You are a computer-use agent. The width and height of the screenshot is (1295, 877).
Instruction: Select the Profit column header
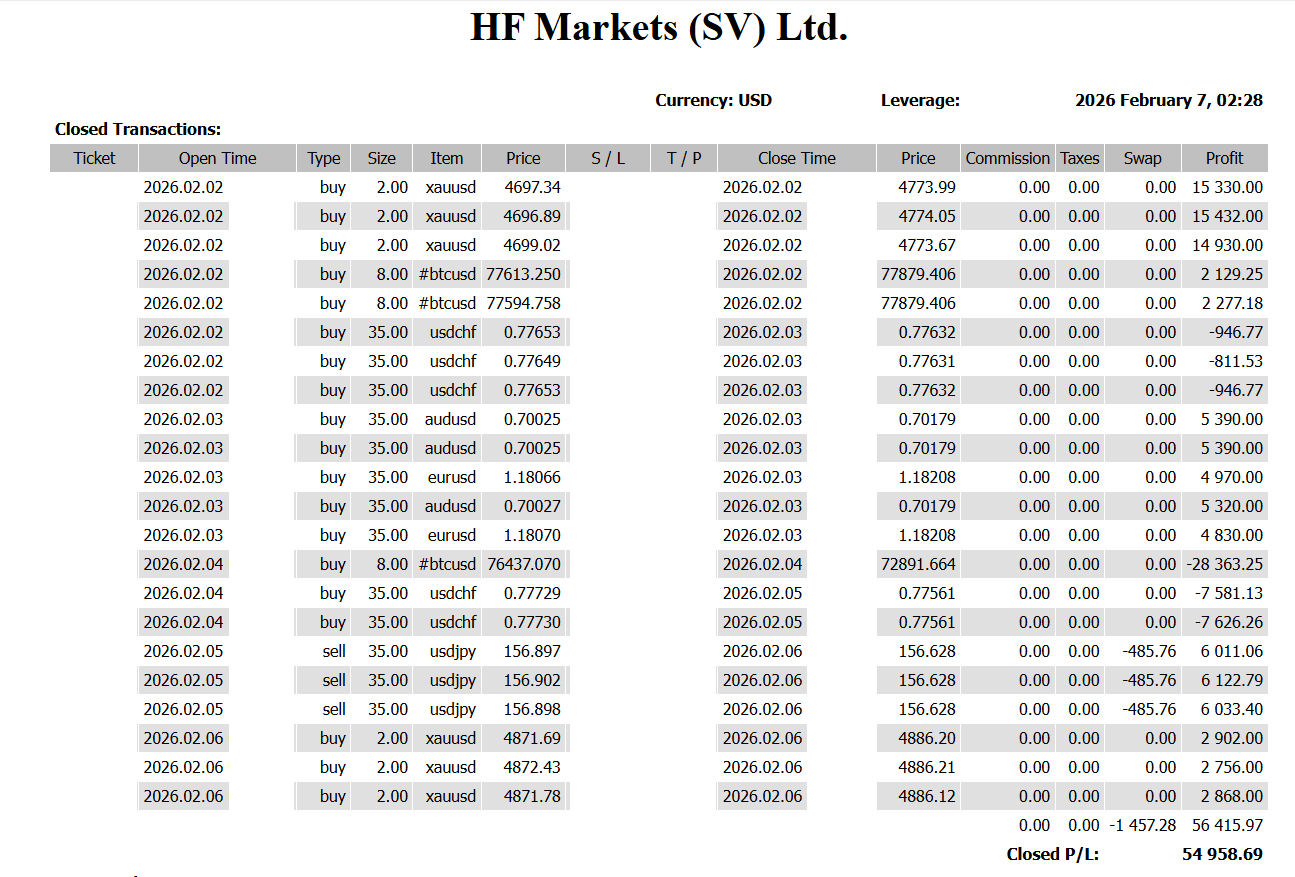[1224, 158]
